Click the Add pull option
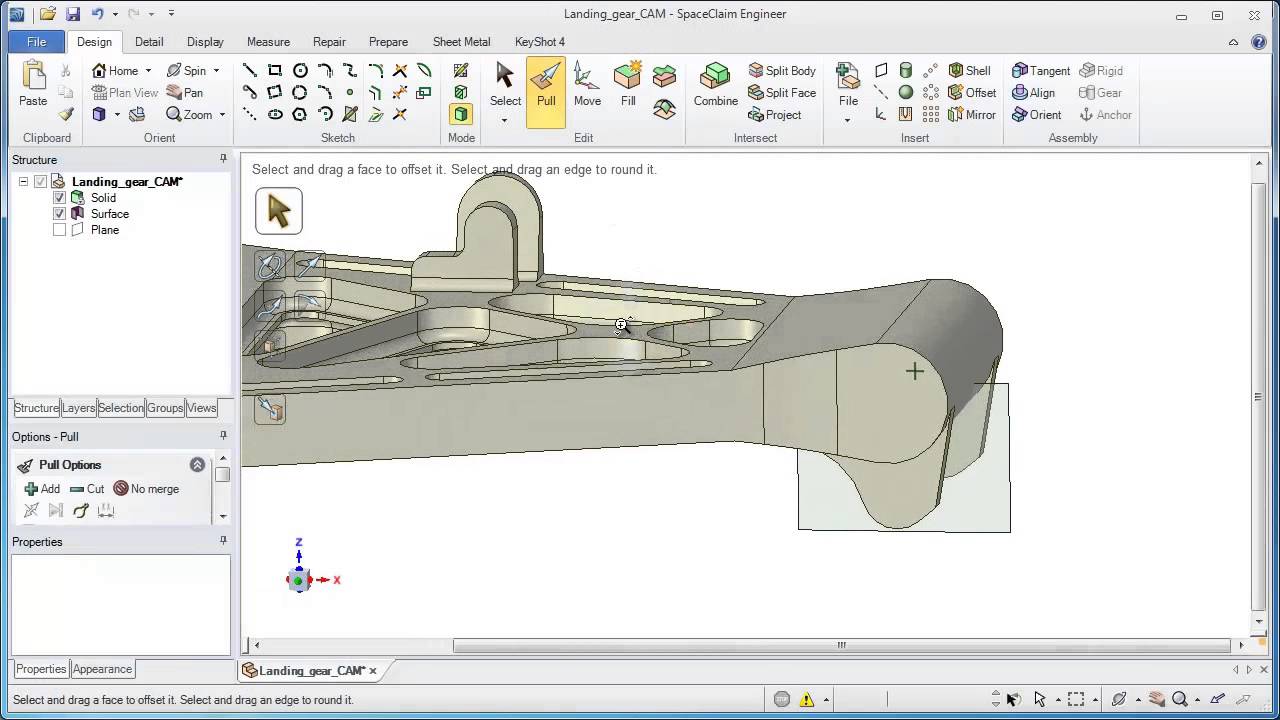 [42, 489]
